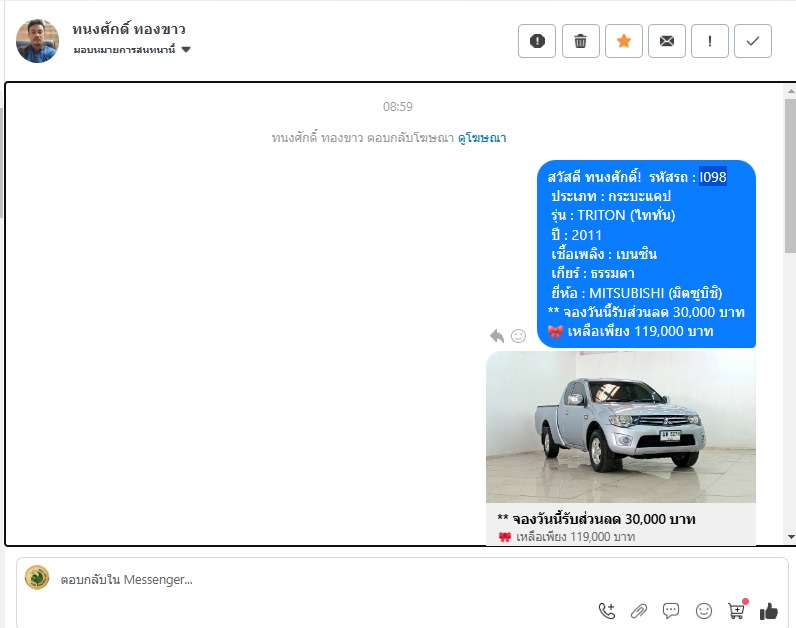
Task: Open saved replies speech bubble icon
Action: tap(671, 610)
